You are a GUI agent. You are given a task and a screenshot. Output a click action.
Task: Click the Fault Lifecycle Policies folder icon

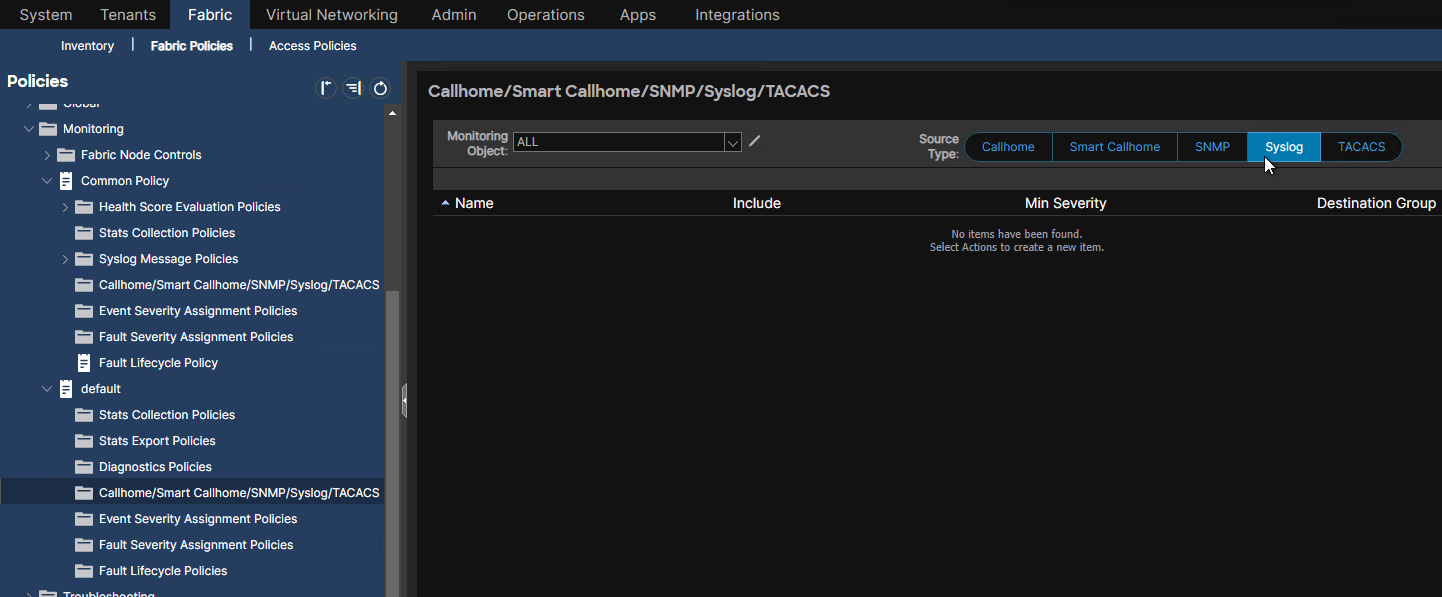point(84,571)
